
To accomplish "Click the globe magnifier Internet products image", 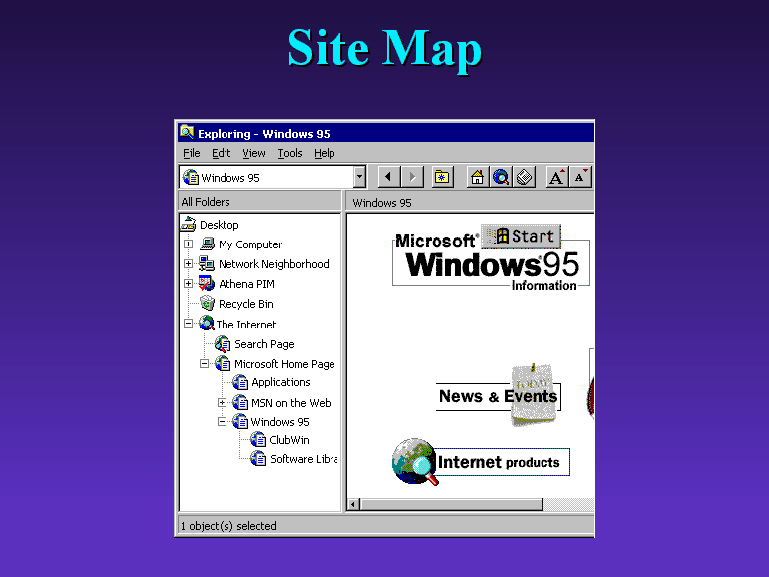I will (415, 461).
